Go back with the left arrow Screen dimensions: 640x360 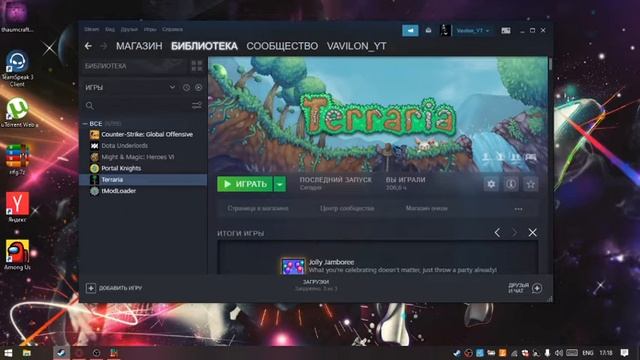[88, 46]
